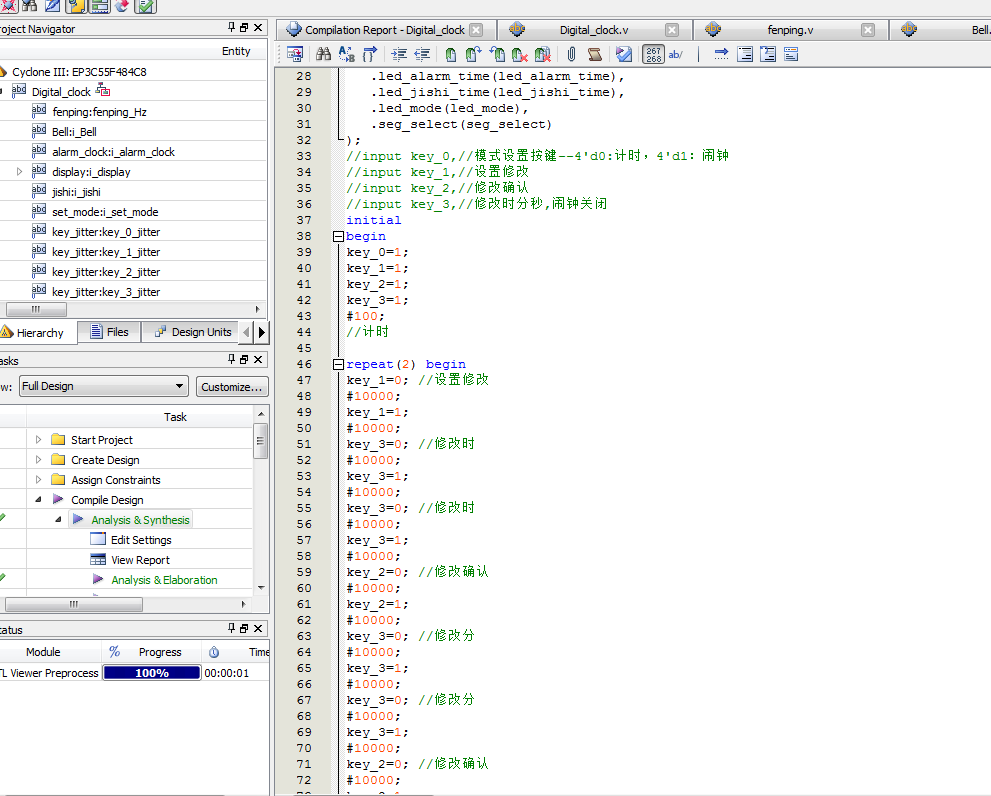
Task: Click the decrease indent toolbar icon
Action: coord(422,54)
